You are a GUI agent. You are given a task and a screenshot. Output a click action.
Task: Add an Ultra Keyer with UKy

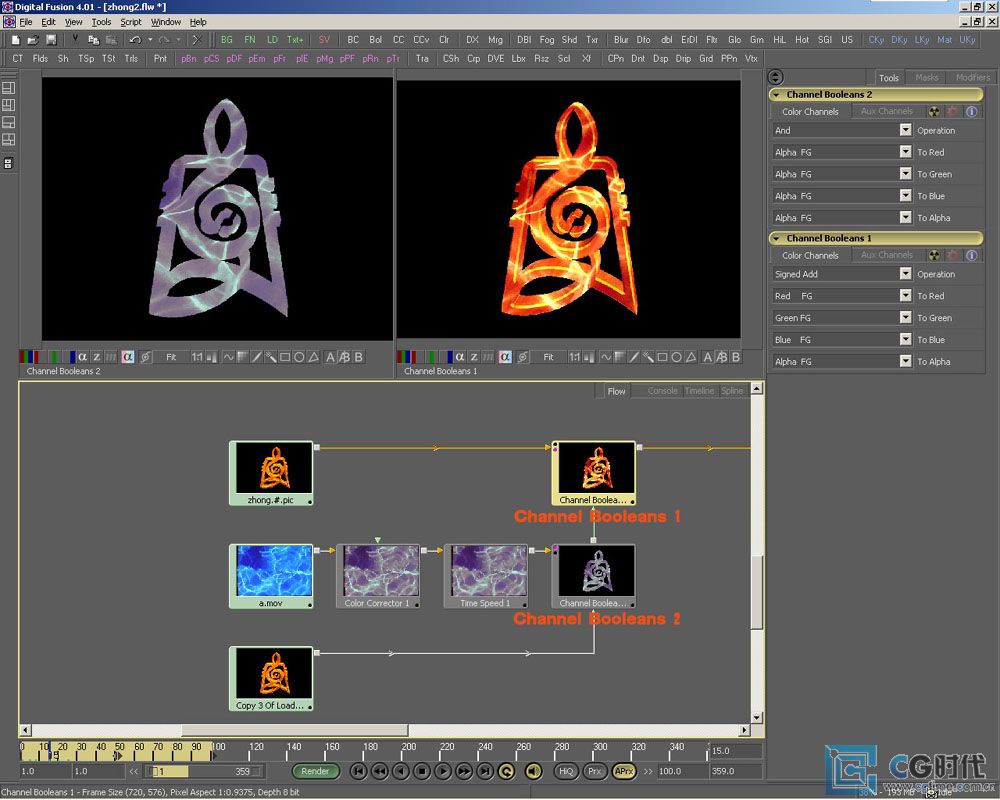pyautogui.click(x=967, y=40)
